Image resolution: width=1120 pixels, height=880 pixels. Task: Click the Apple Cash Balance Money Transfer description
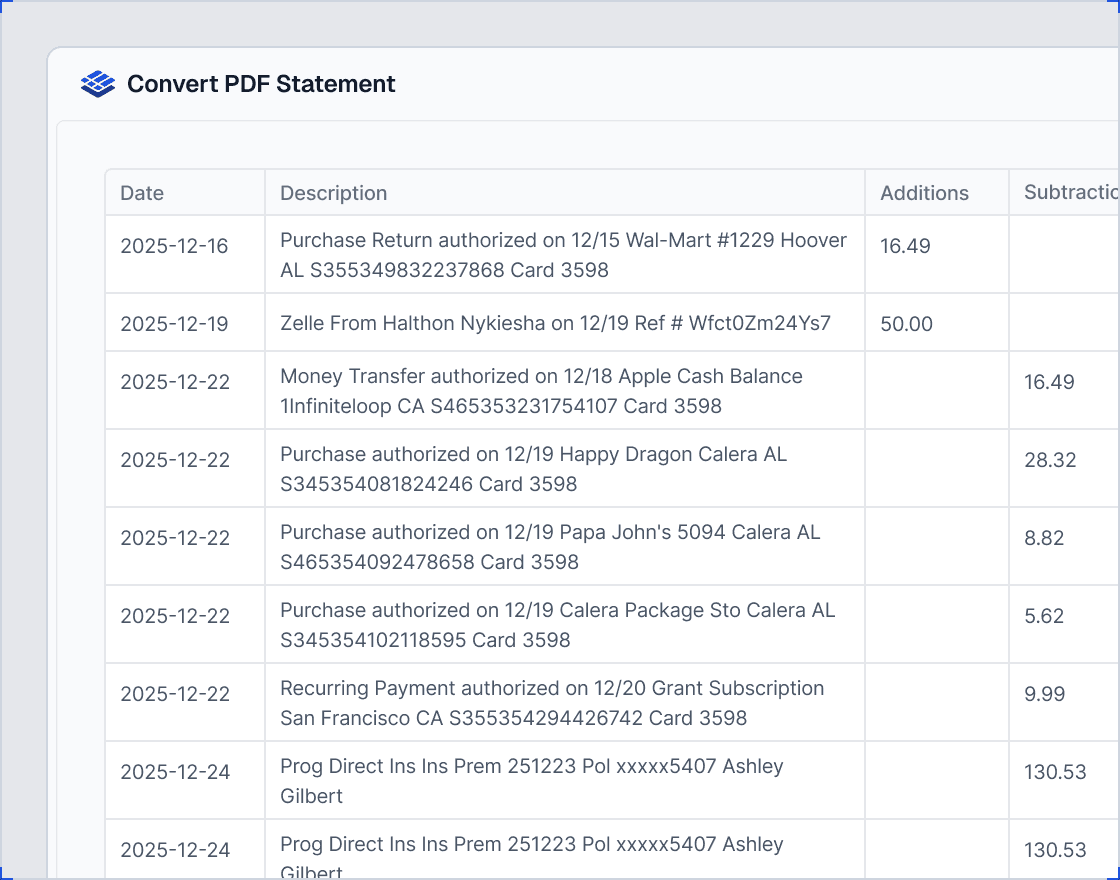click(541, 391)
